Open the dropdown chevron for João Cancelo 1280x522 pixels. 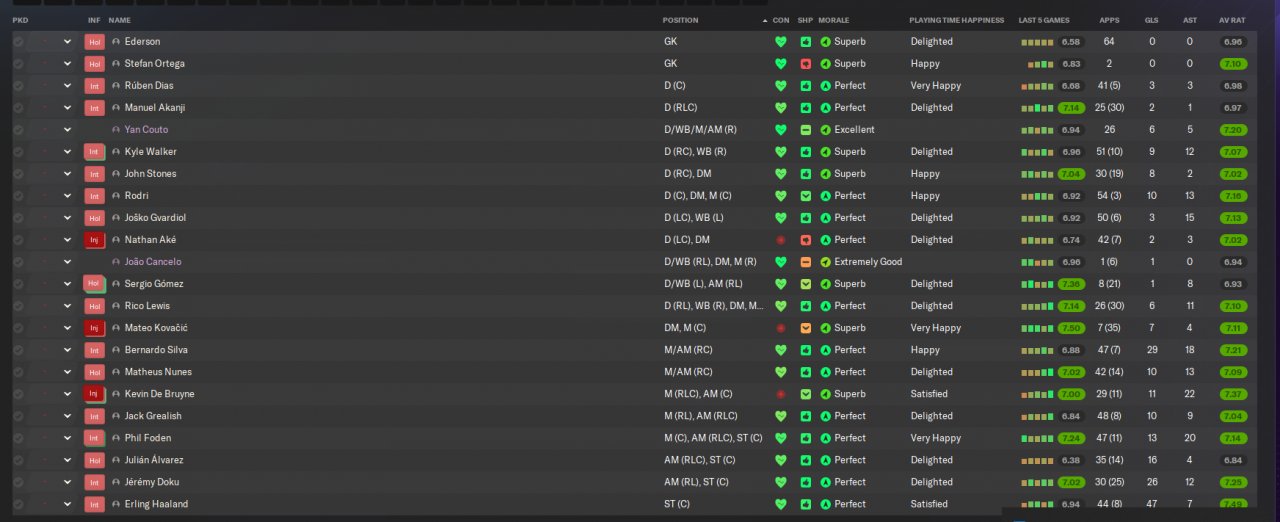click(68, 262)
